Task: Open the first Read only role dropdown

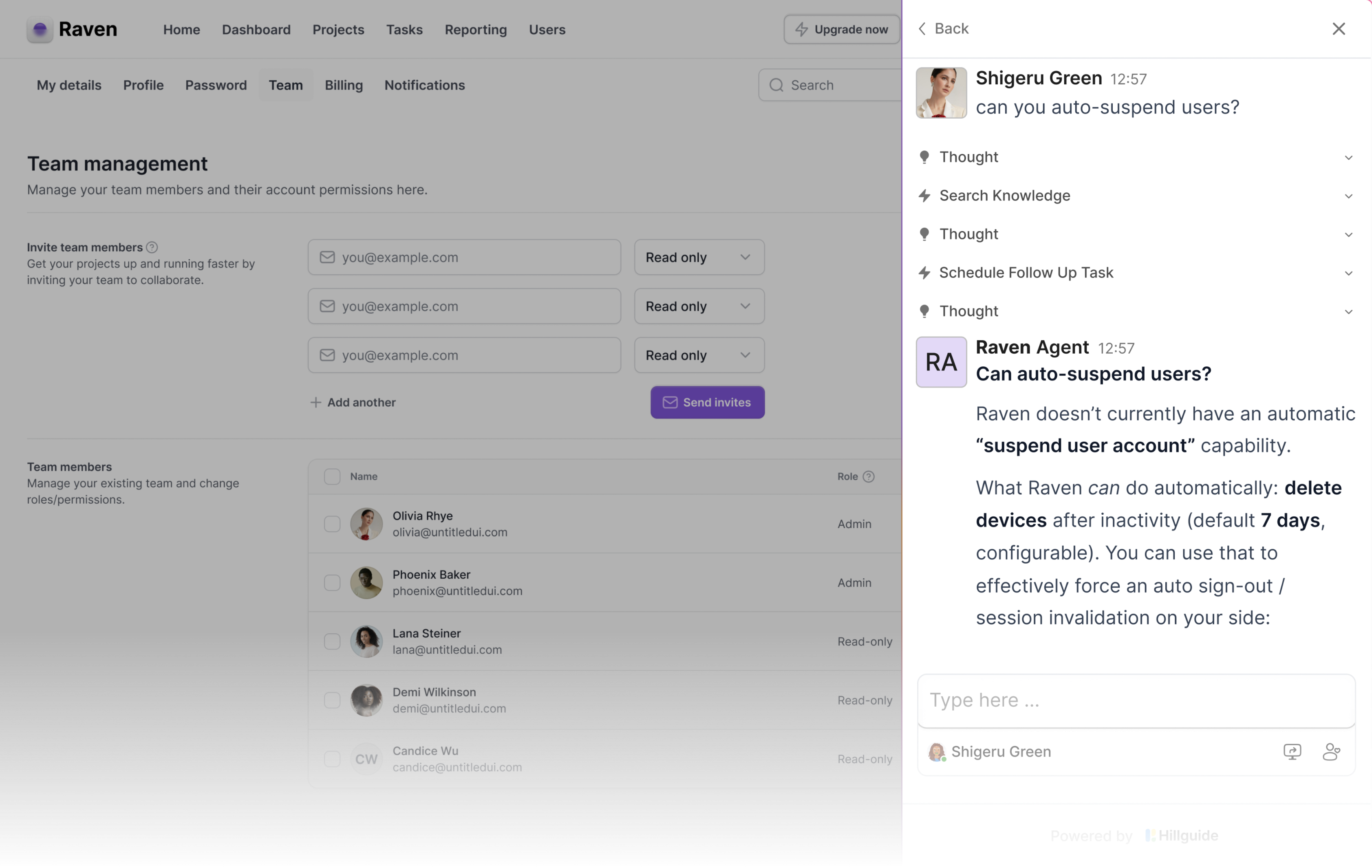Action: click(699, 258)
